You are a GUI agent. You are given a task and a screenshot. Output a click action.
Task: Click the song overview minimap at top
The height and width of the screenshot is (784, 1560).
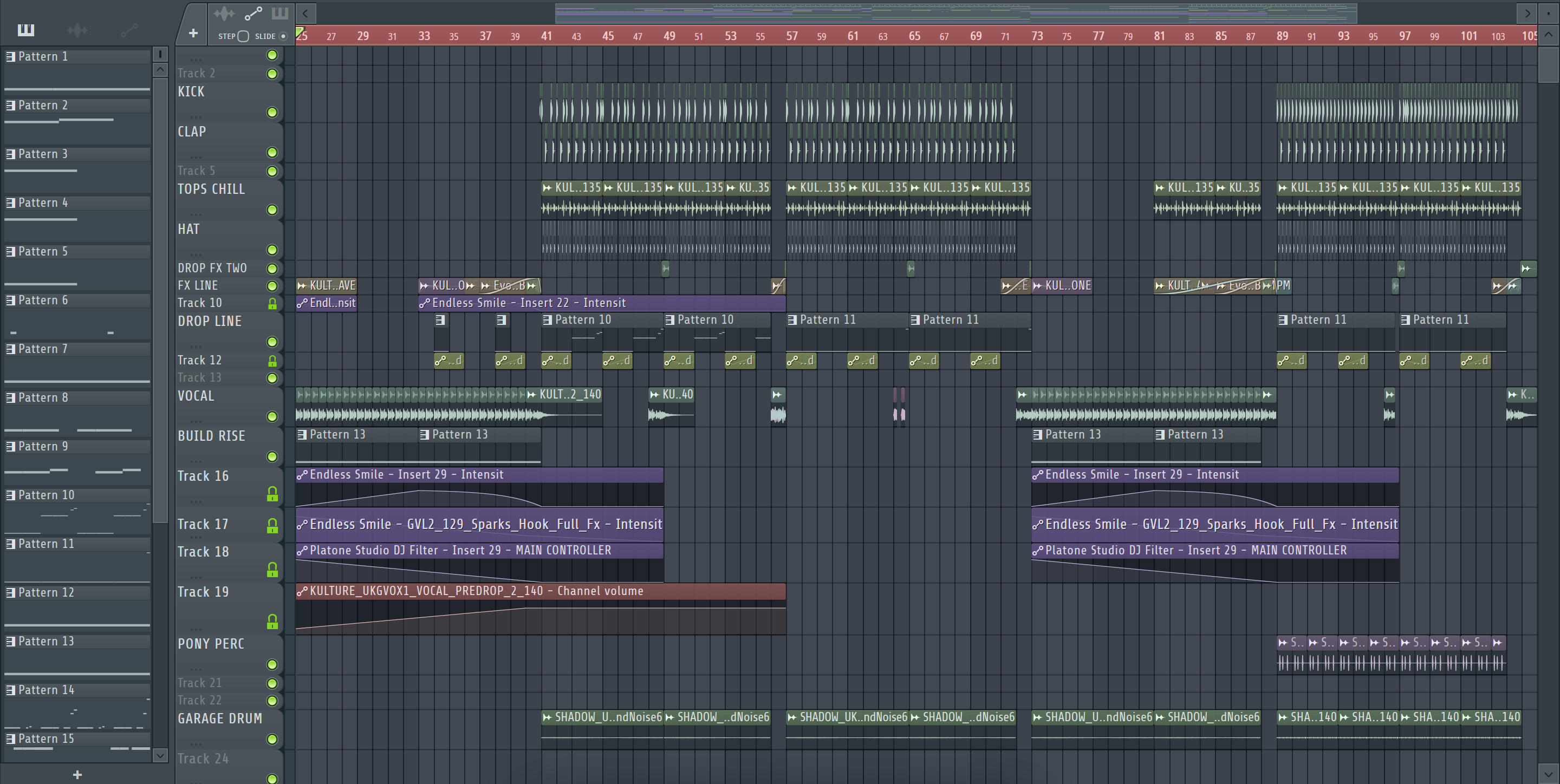(x=955, y=12)
